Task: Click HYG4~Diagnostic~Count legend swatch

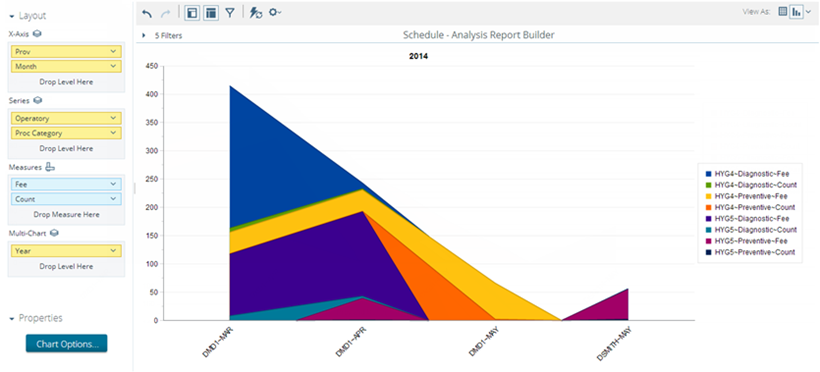Action: [708, 185]
